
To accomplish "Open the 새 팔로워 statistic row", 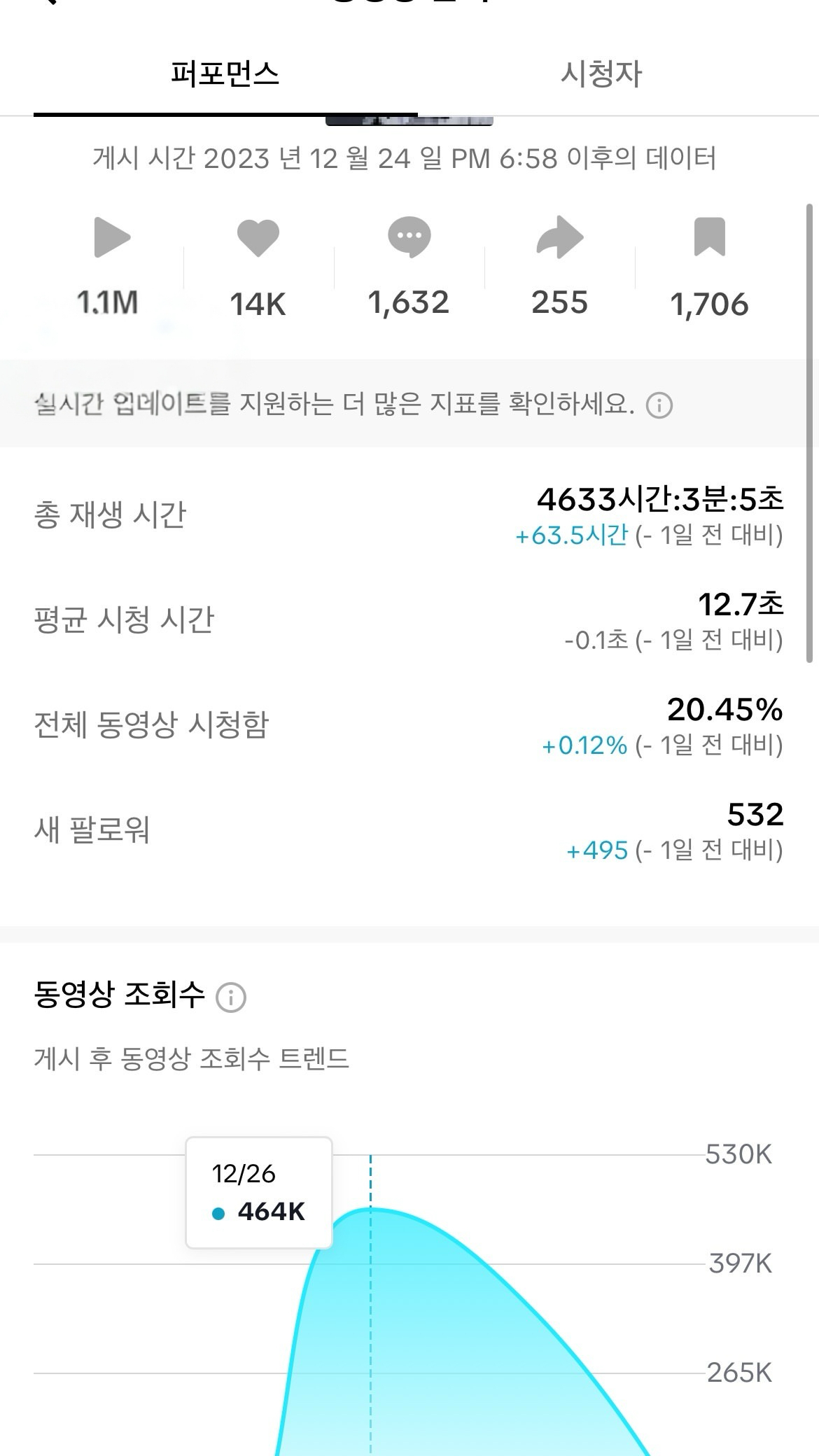I will (x=409, y=829).
